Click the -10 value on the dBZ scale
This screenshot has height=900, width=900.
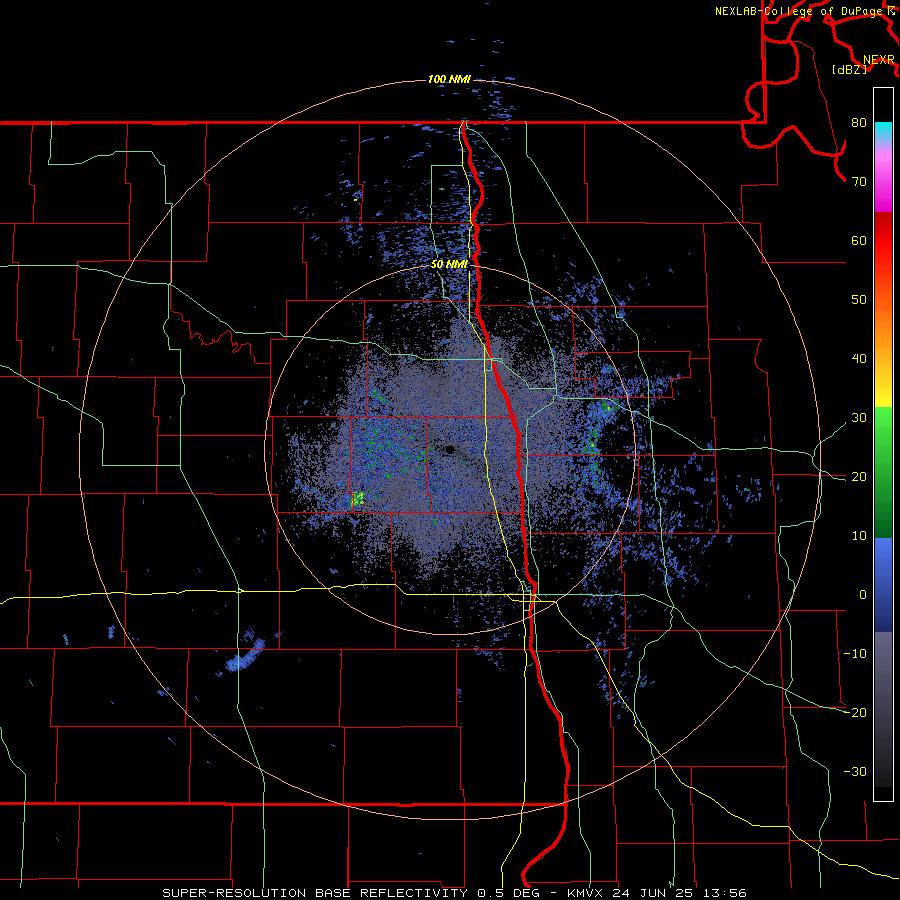pos(855,654)
